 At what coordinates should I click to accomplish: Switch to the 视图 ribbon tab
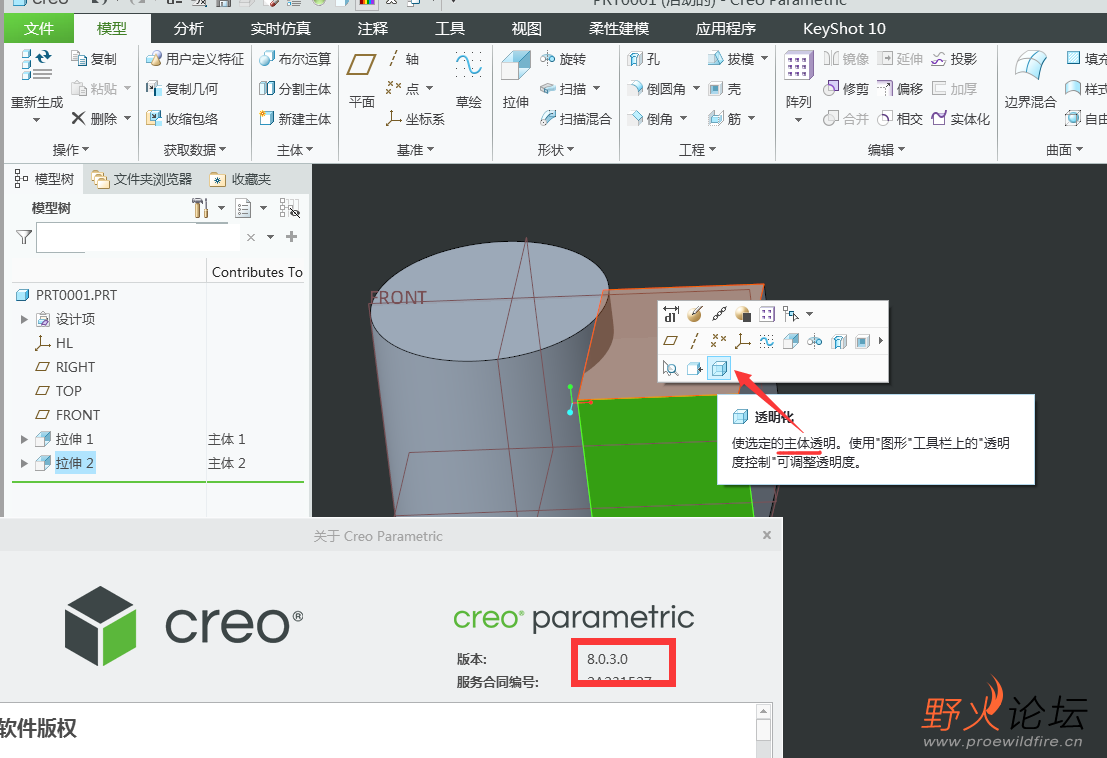click(x=527, y=28)
